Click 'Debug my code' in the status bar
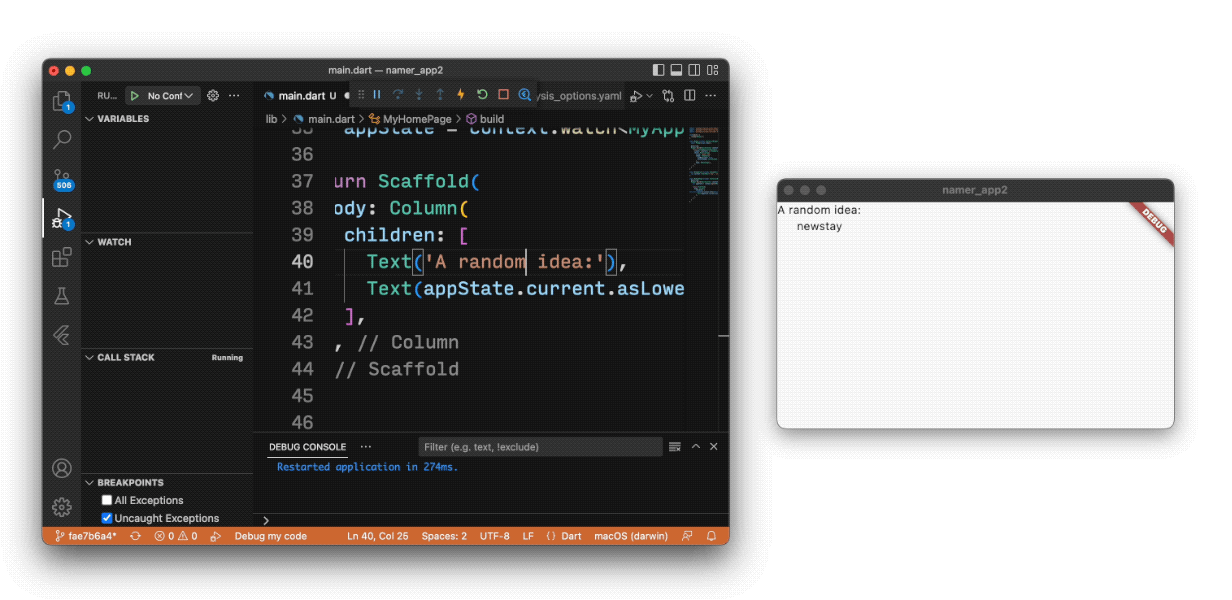The image size is (1232, 600). click(x=270, y=536)
